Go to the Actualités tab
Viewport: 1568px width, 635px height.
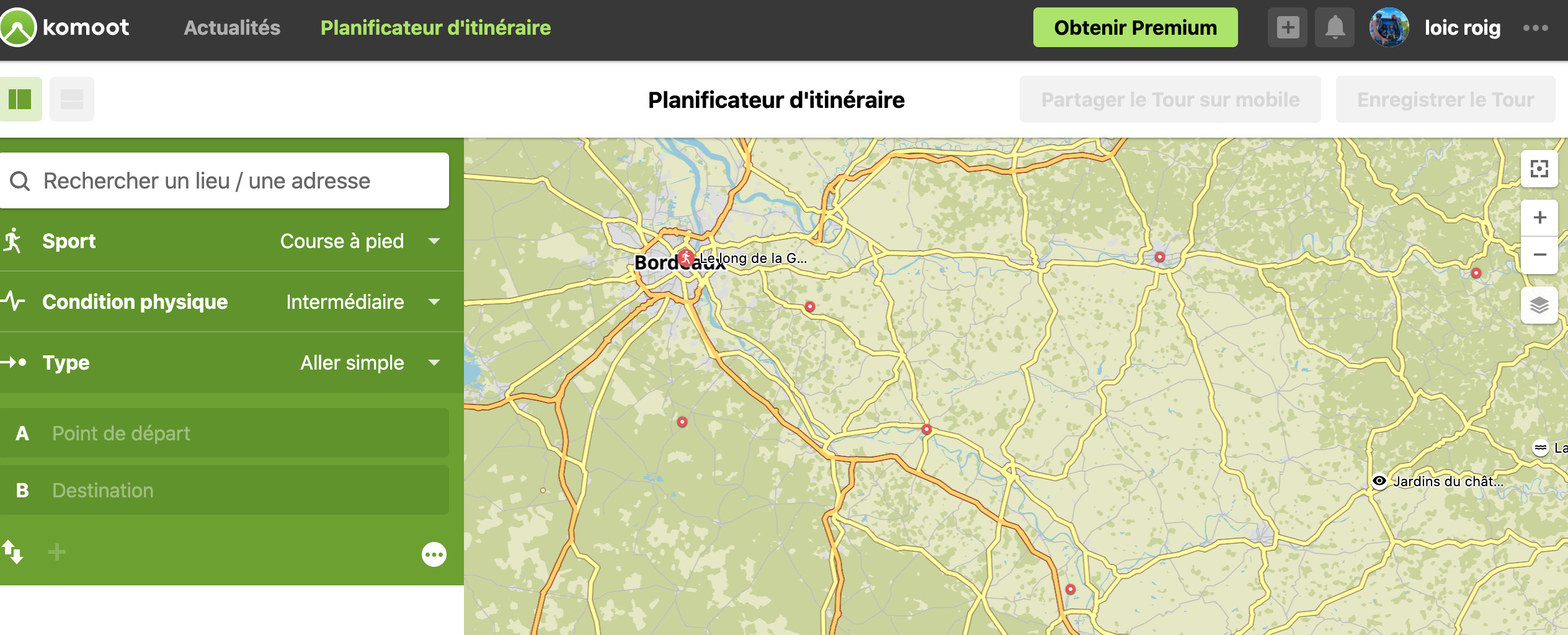point(232,28)
